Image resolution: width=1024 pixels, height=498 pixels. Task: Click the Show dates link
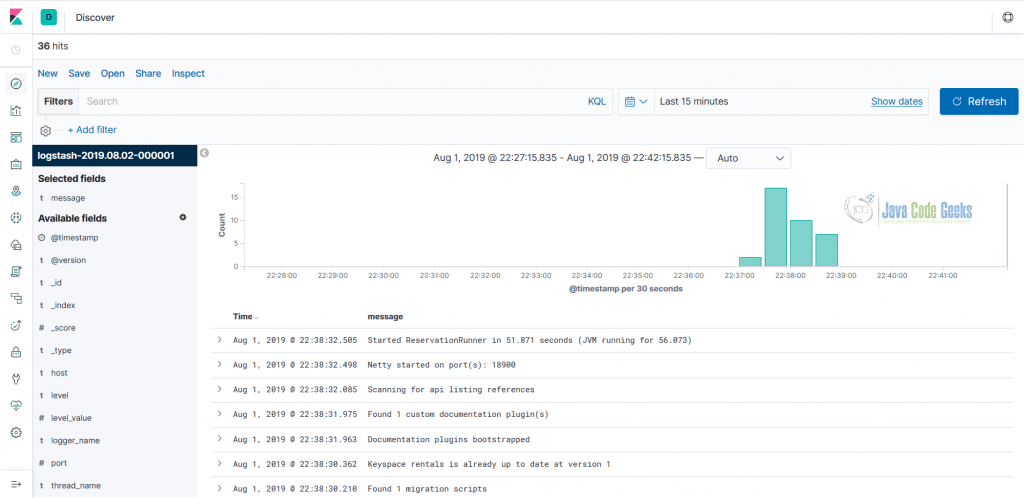point(897,101)
